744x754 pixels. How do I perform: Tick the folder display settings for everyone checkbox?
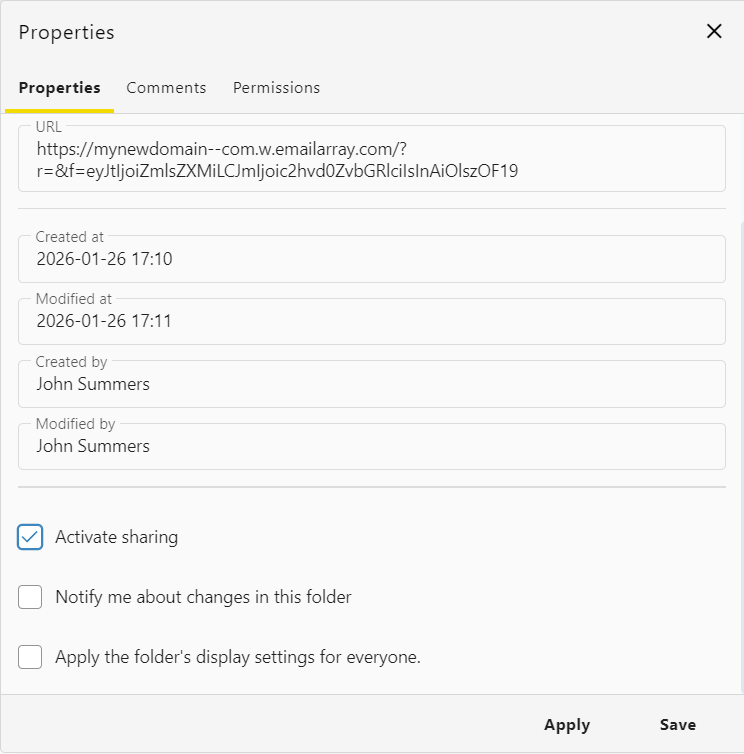pyautogui.click(x=31, y=657)
